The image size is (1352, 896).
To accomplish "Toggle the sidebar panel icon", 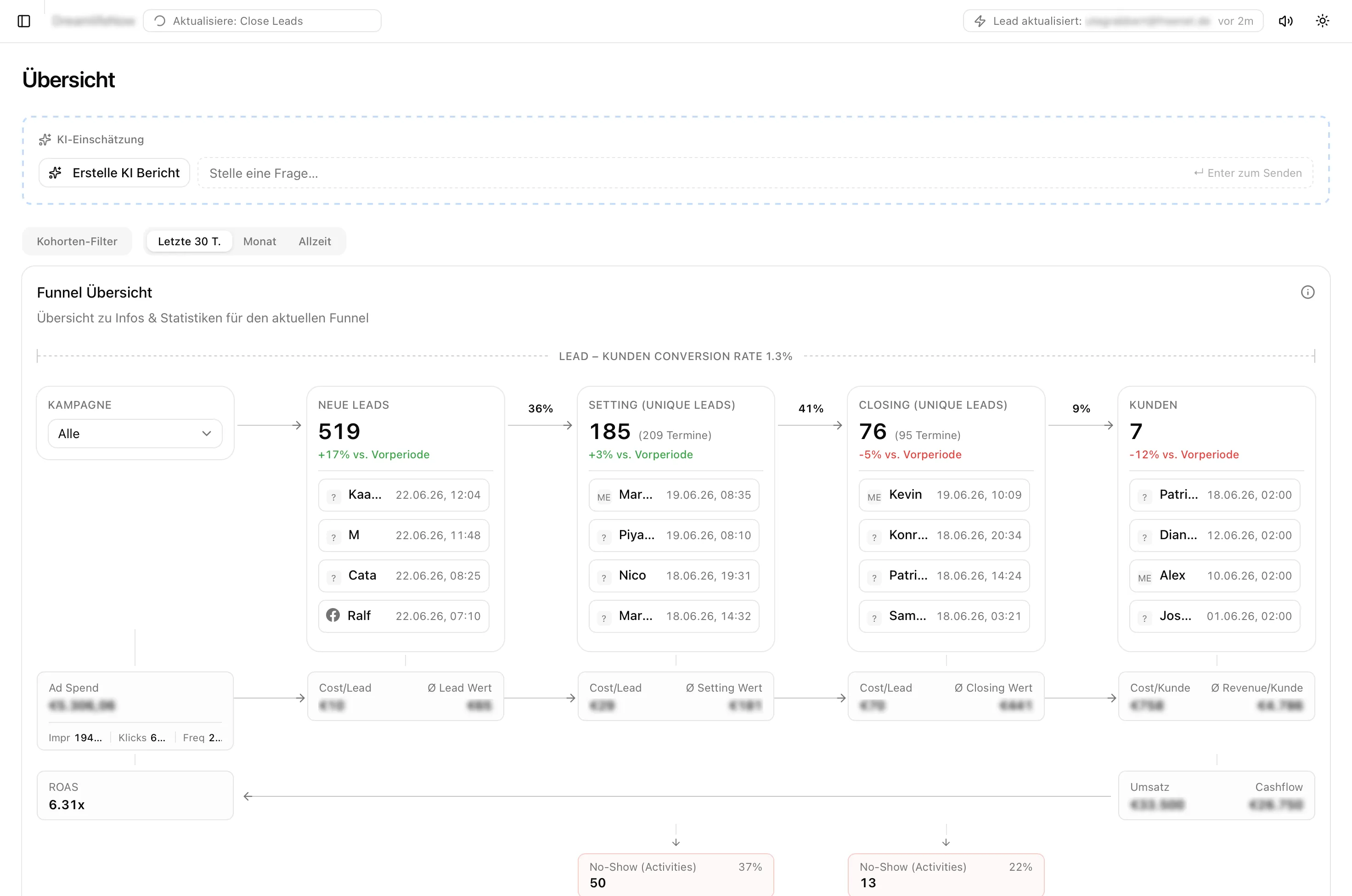I will (x=24, y=21).
